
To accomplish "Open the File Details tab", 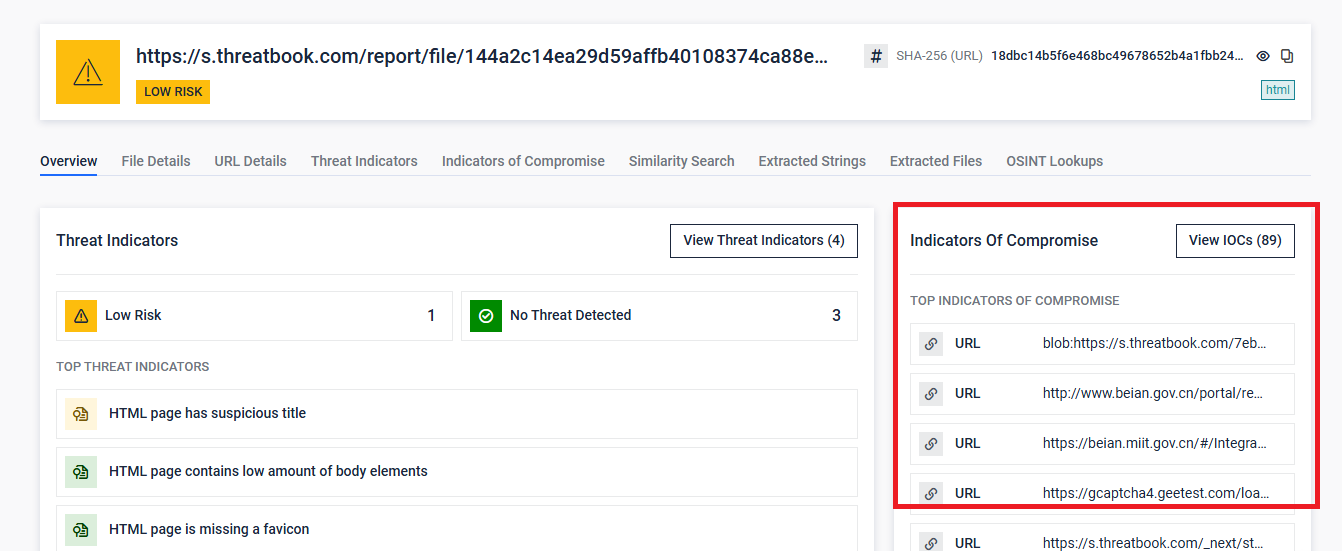I will tap(156, 161).
